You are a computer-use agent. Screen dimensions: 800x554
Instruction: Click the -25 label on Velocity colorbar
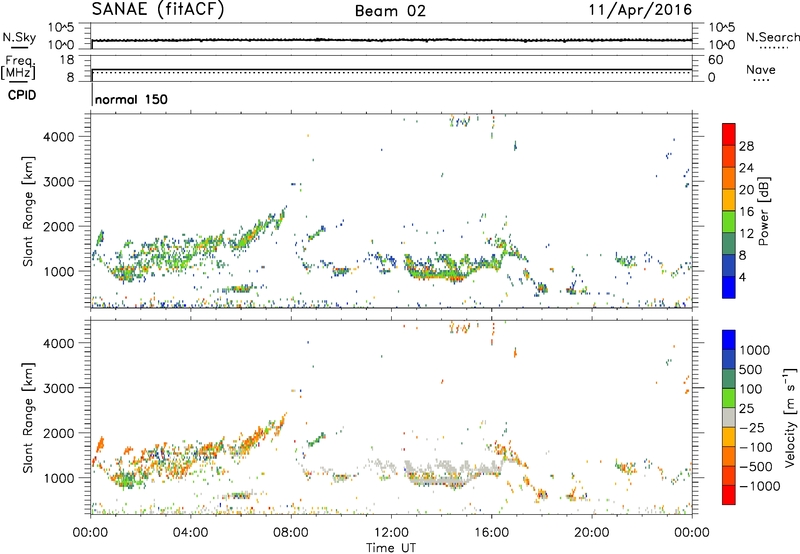point(752,427)
